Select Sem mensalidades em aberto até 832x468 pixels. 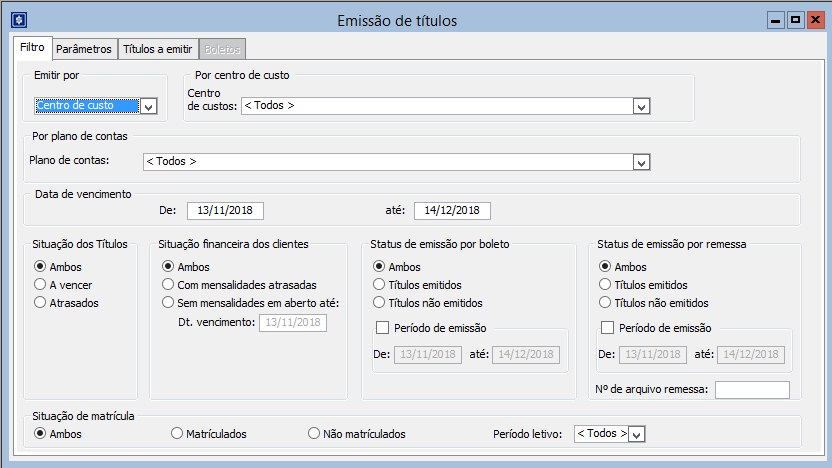point(168,303)
